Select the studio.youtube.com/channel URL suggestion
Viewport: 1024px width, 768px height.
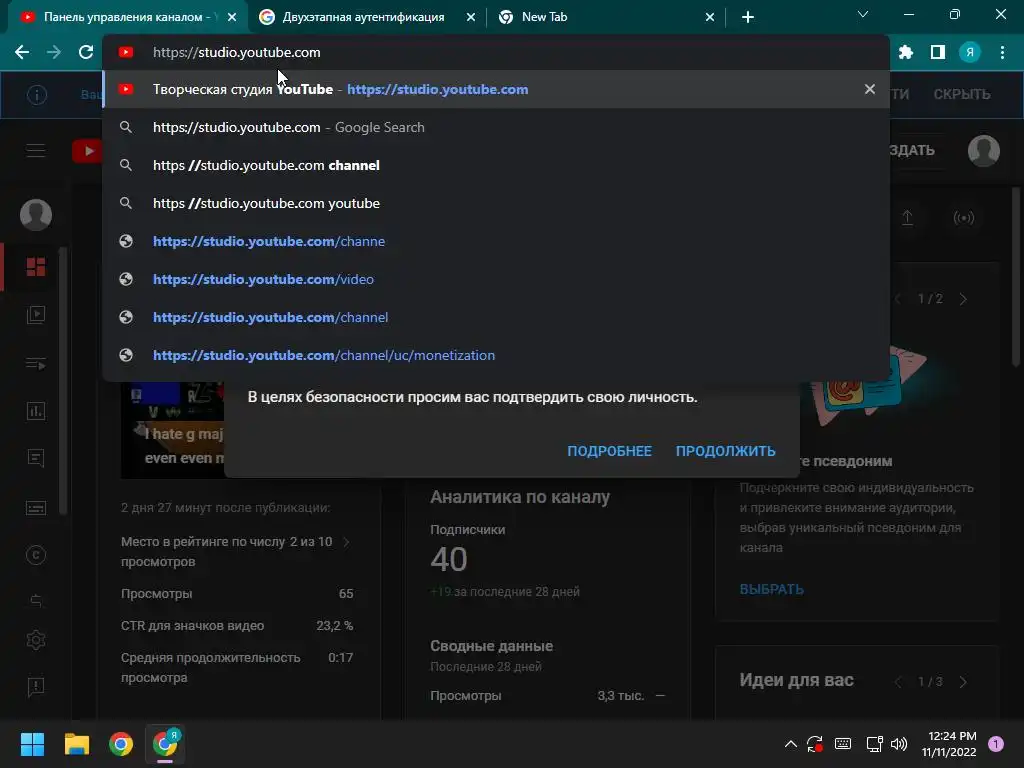click(496, 317)
